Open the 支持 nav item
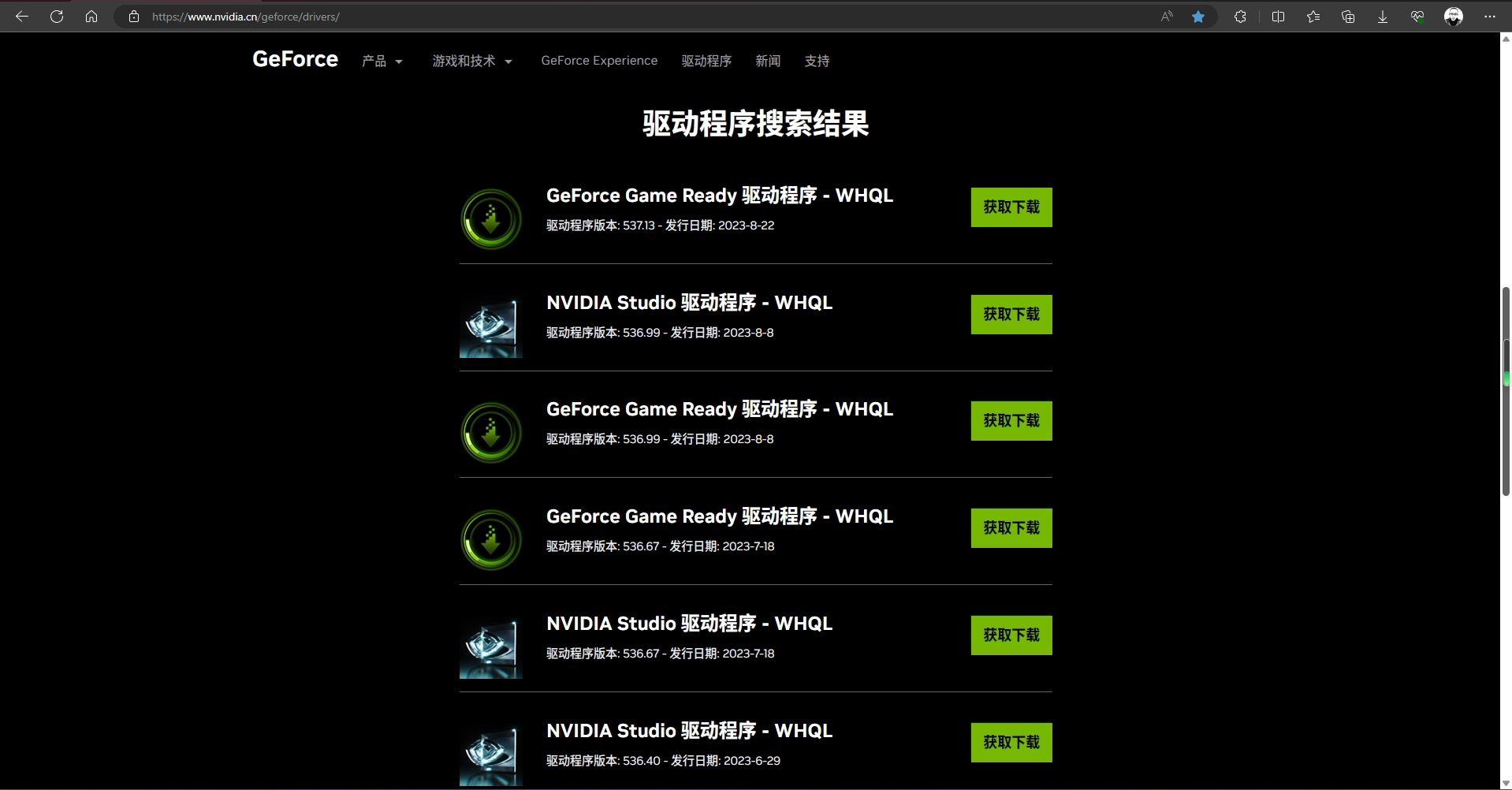The height and width of the screenshot is (790, 1512). (817, 61)
